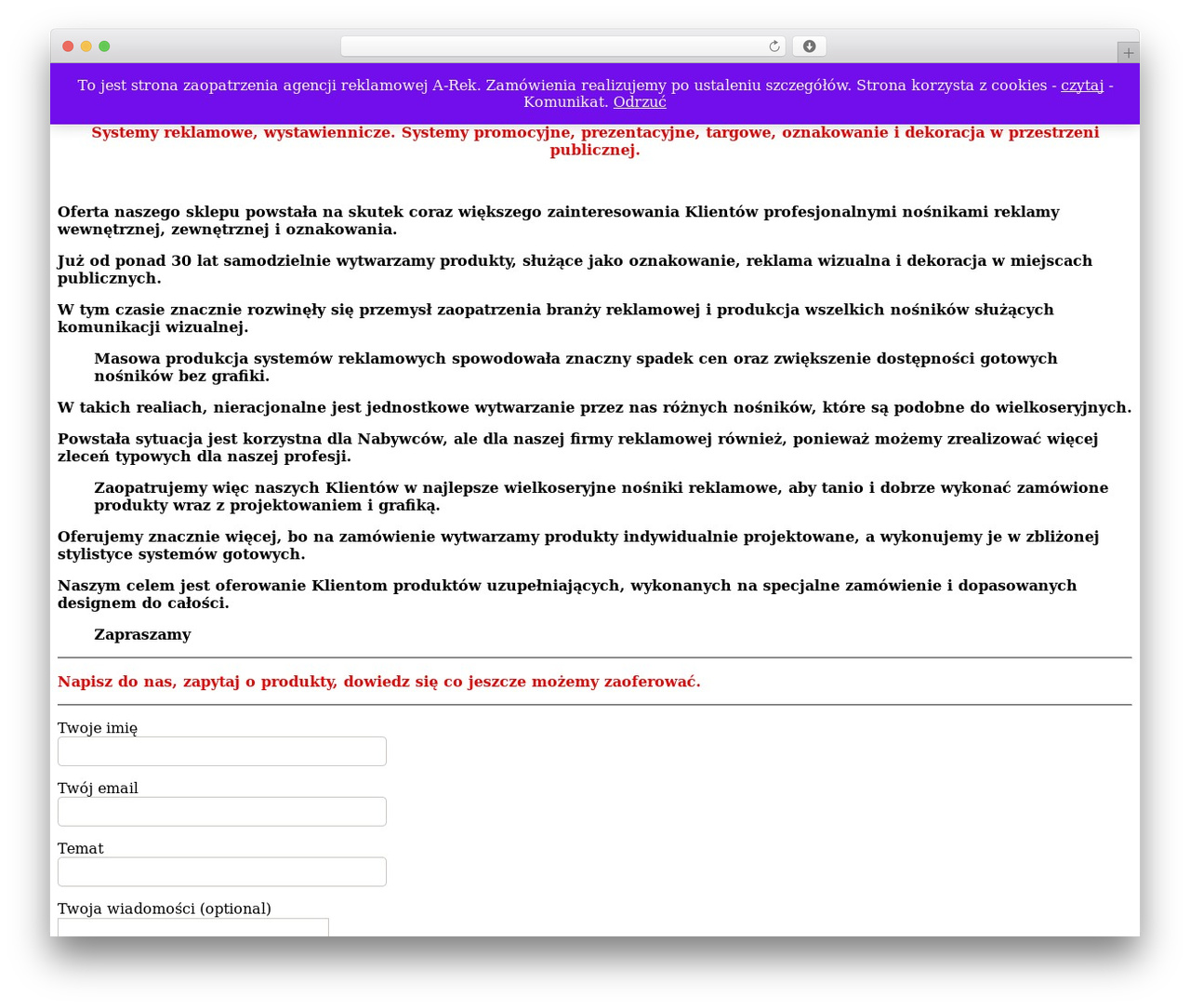
Task: Click the paragraph starting 'Masowa produkcja systemów'
Action: coord(575,367)
